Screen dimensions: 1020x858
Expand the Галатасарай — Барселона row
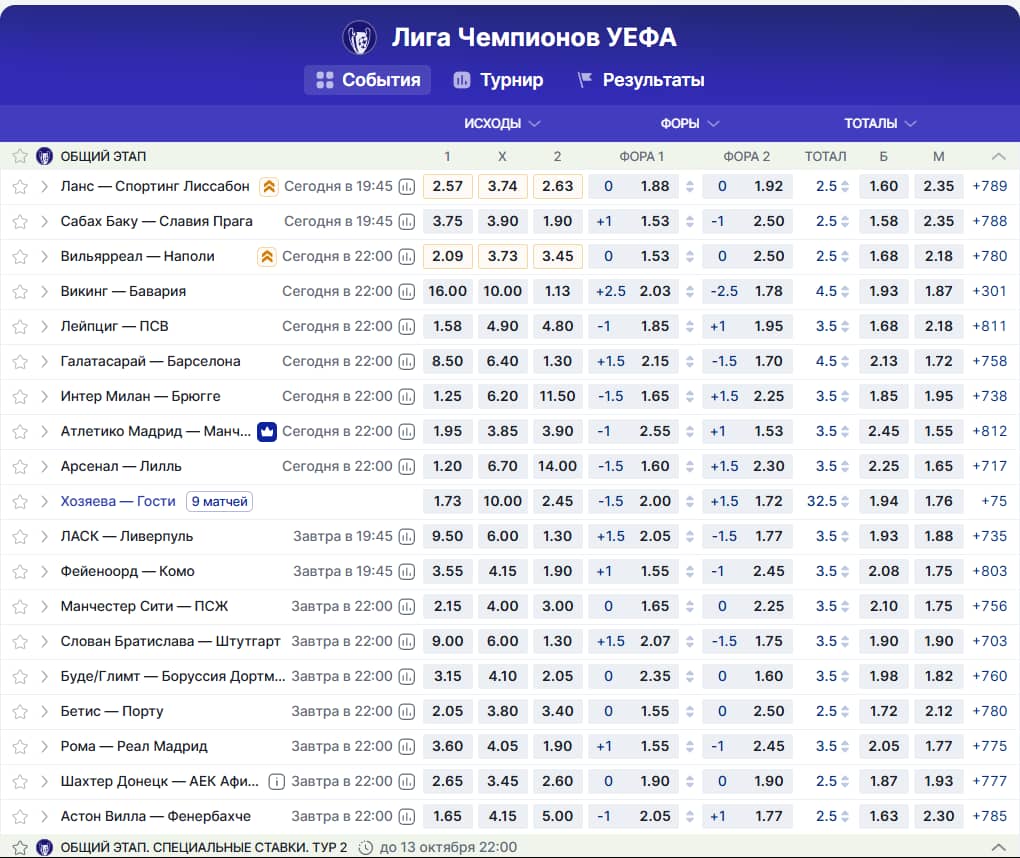(44, 362)
